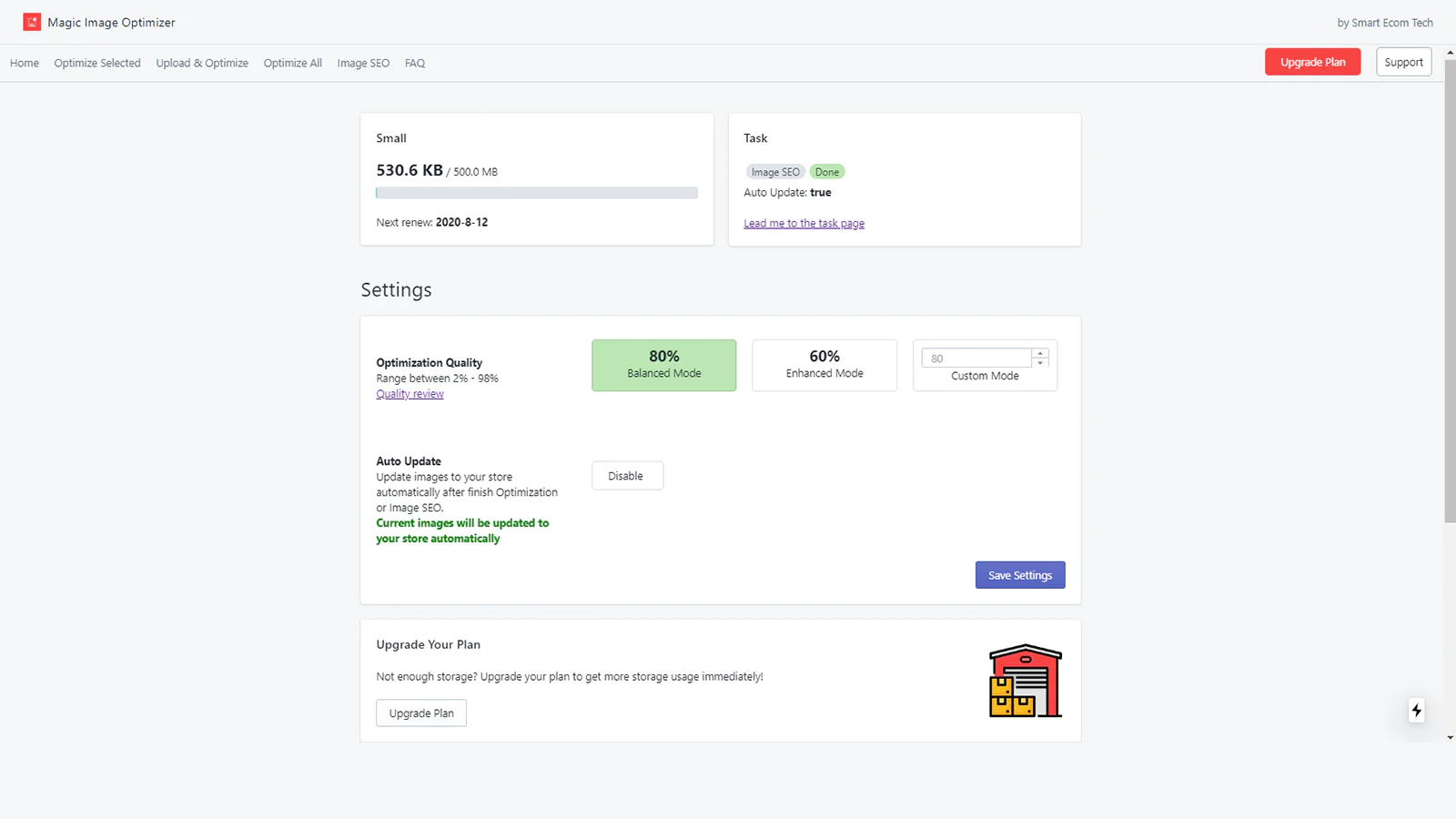
Task: Click the Upload & Optimize nav item
Action: [x=201, y=63]
